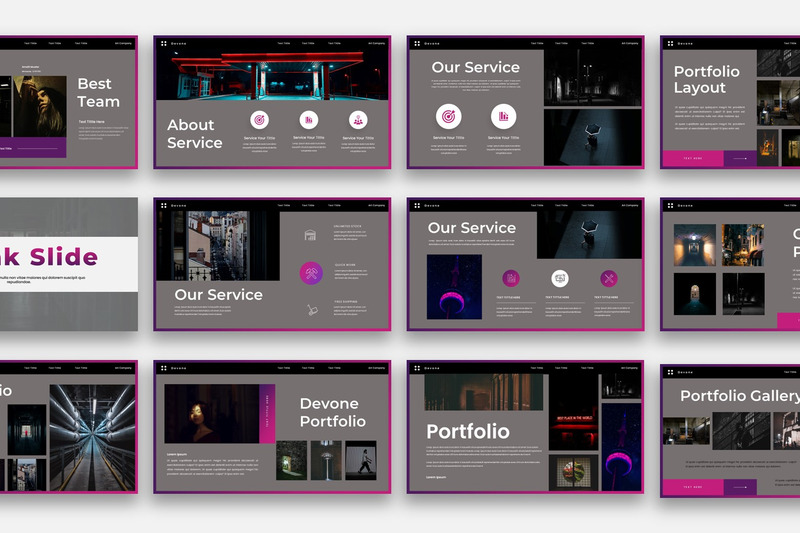
Task: Click the Devone logo grid icon on About Service slide
Action: pos(164,43)
